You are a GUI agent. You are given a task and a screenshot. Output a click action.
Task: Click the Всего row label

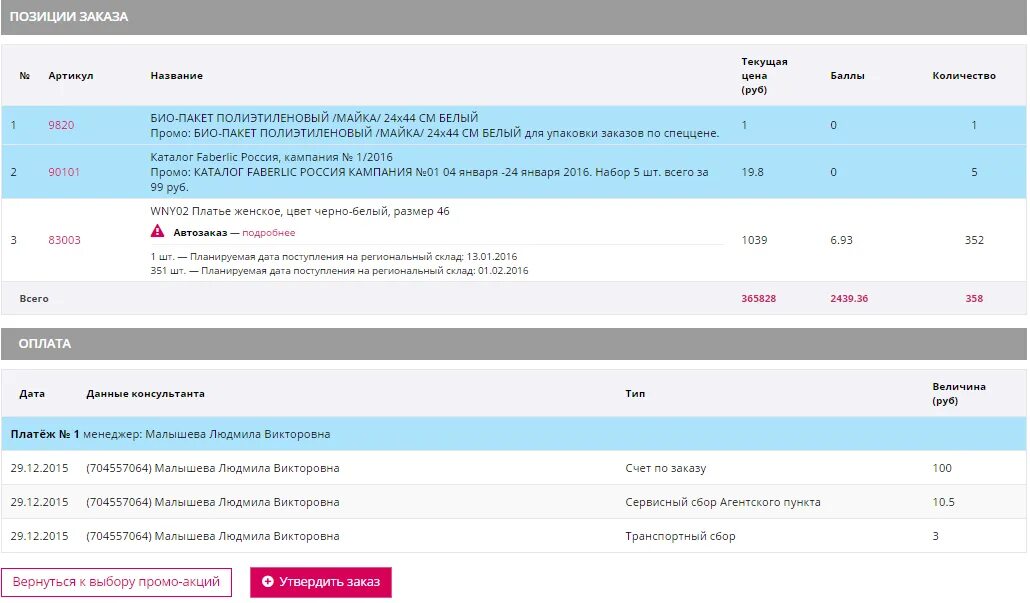tap(34, 298)
